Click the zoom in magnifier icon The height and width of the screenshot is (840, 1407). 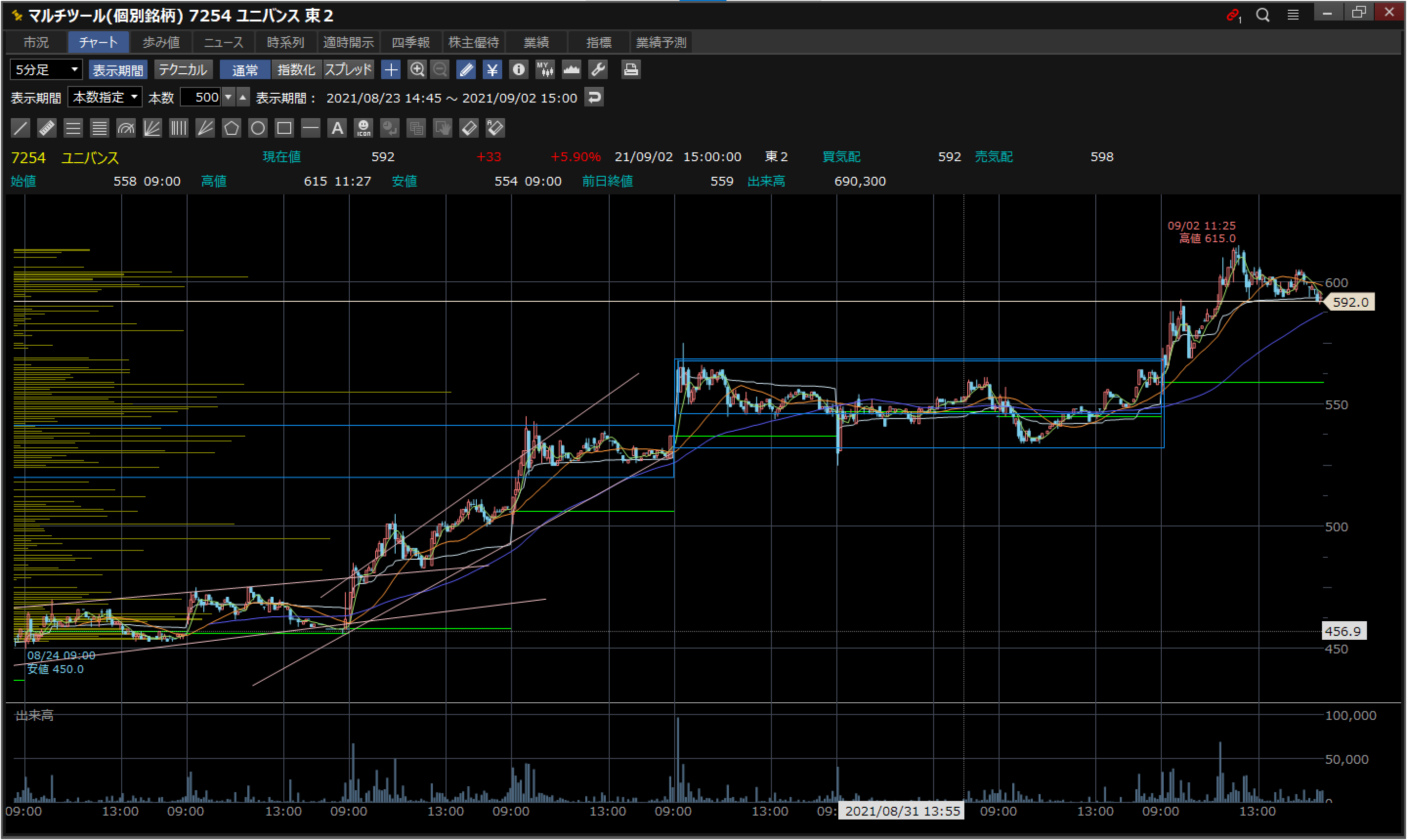tap(417, 70)
